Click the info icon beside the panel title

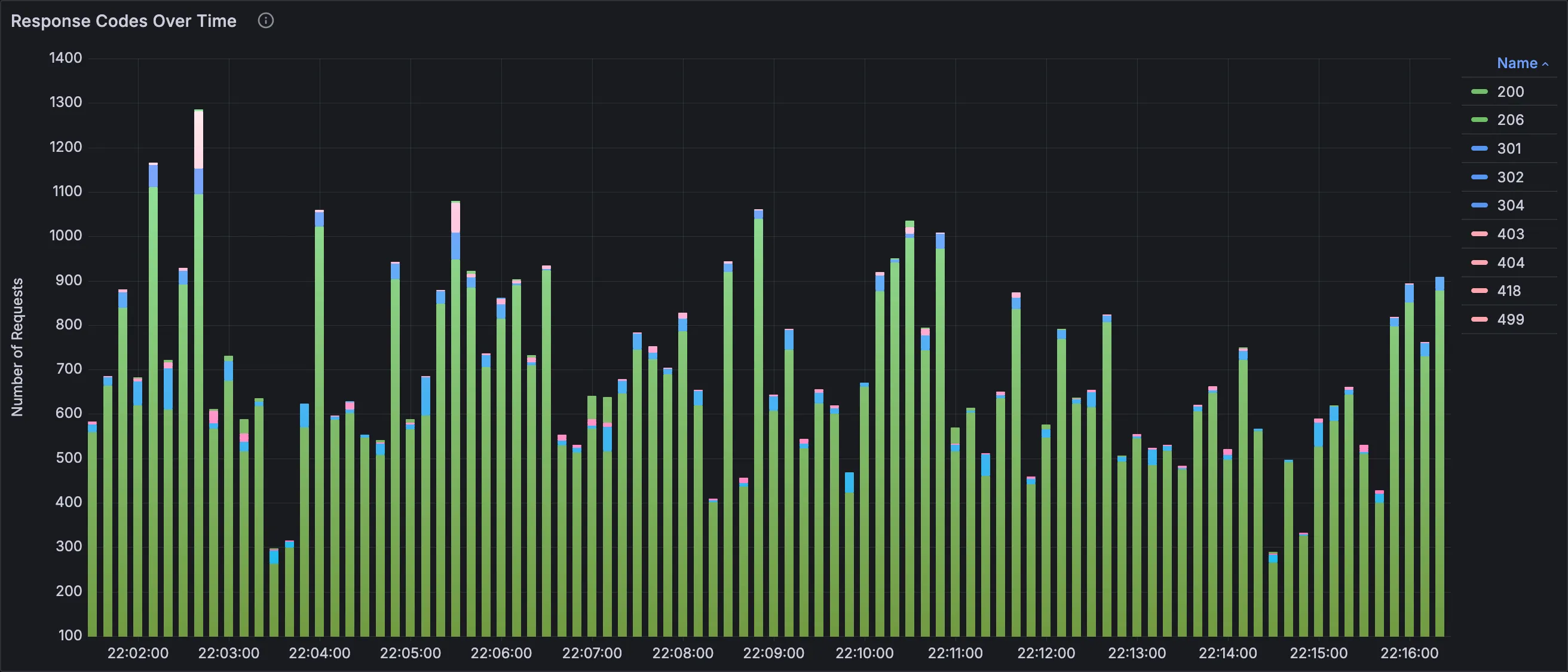pos(265,21)
